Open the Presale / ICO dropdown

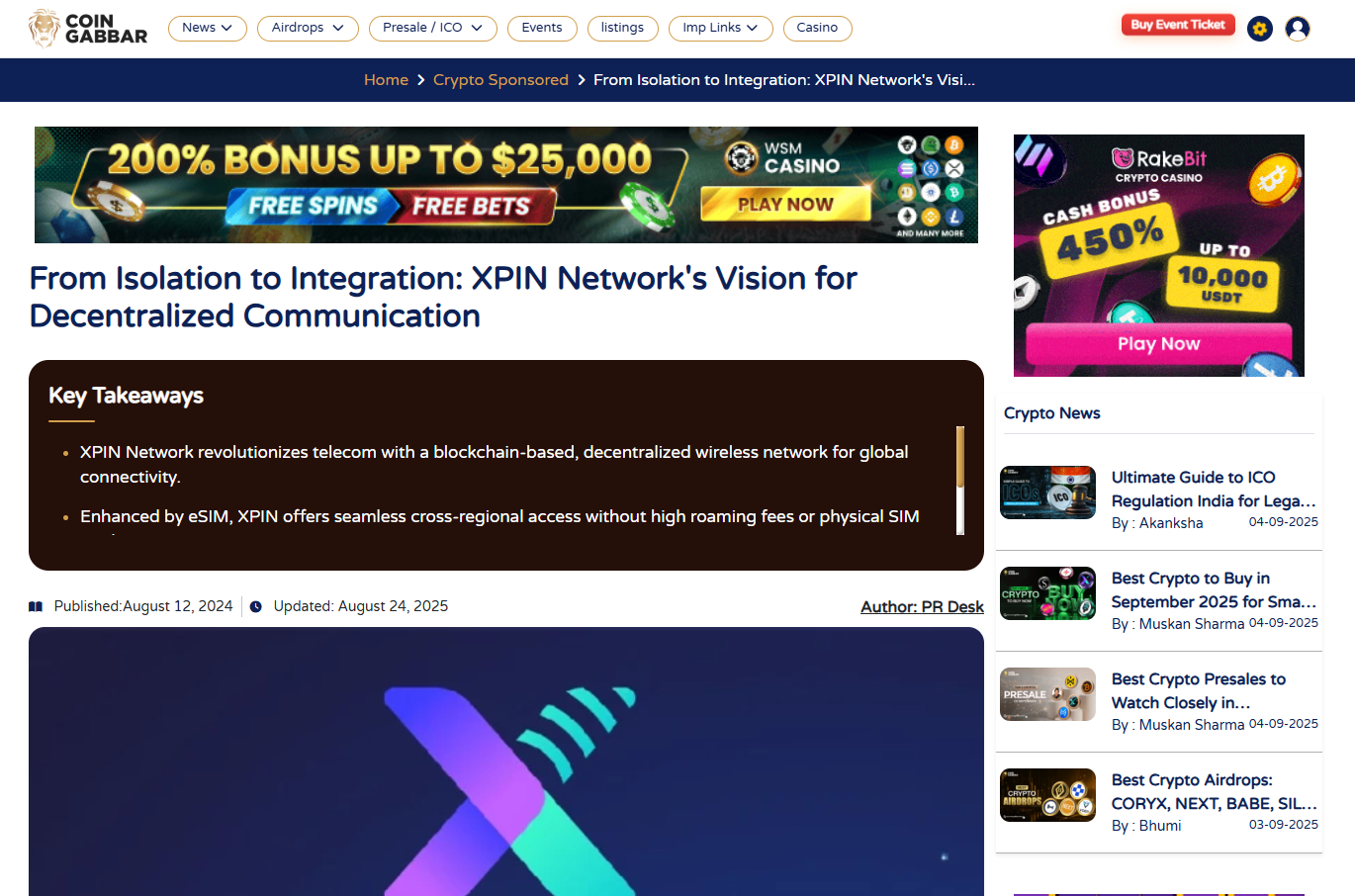(x=432, y=28)
